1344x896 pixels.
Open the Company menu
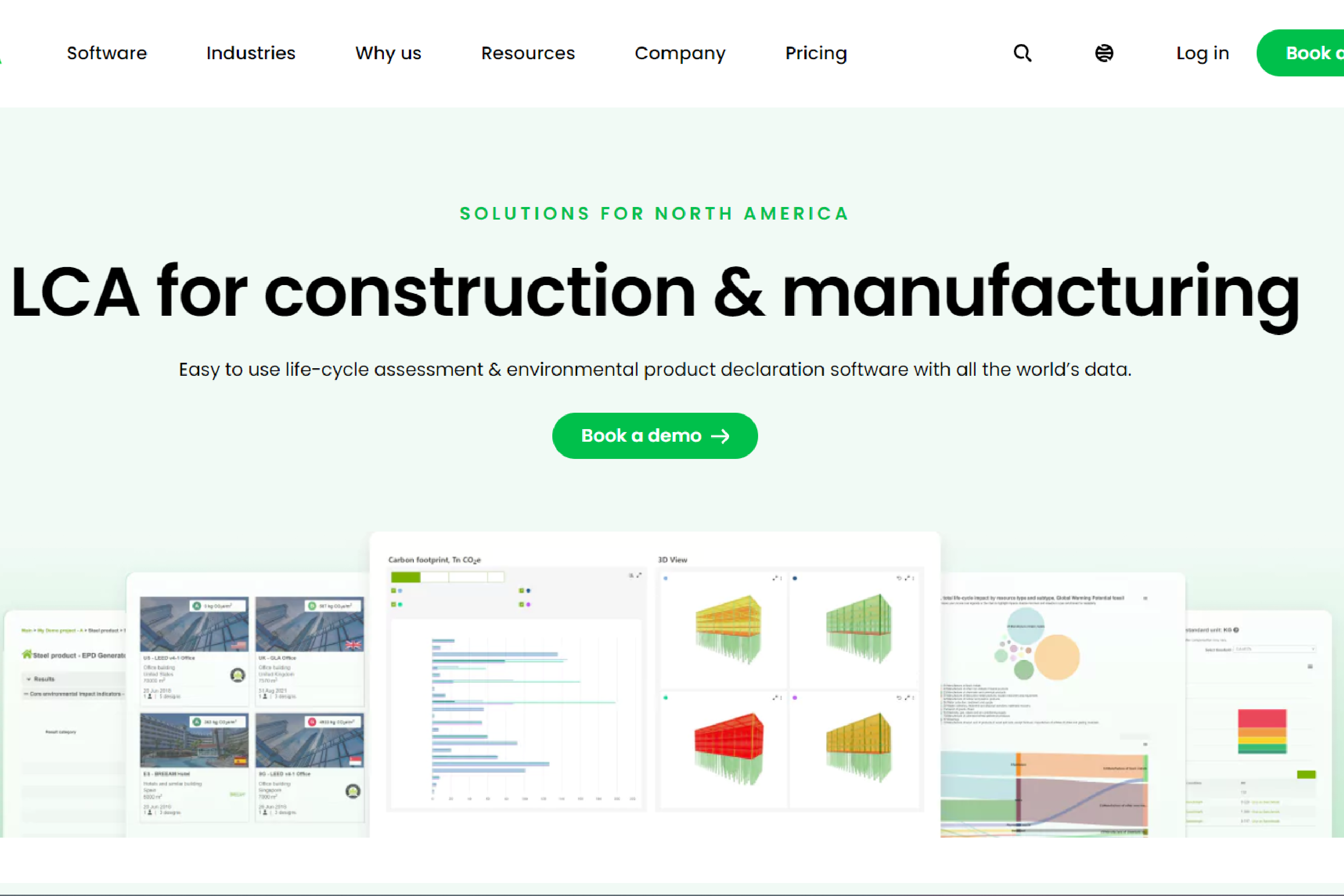680,53
